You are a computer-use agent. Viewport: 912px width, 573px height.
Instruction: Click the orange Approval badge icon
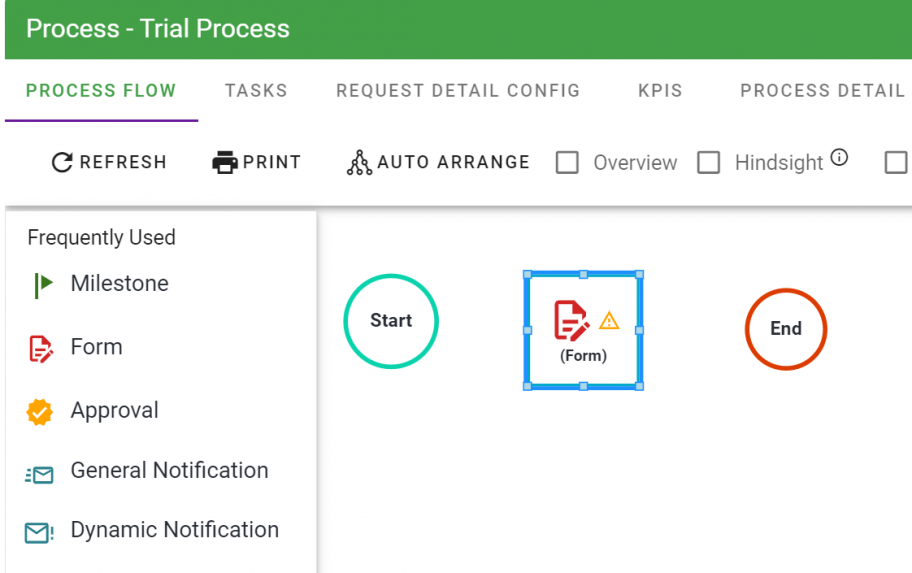click(39, 411)
